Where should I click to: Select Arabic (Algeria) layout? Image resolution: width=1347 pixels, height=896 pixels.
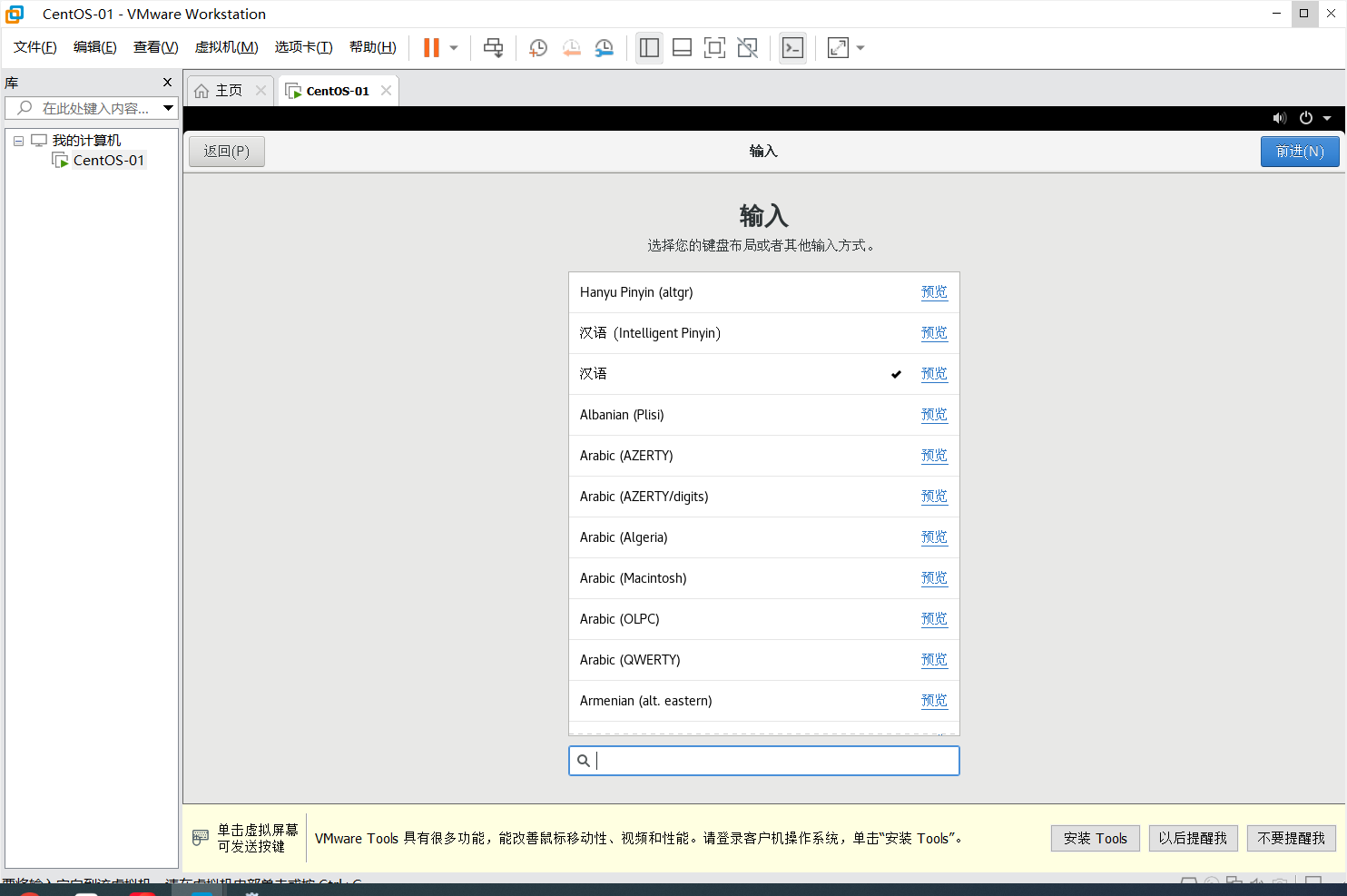[763, 537]
